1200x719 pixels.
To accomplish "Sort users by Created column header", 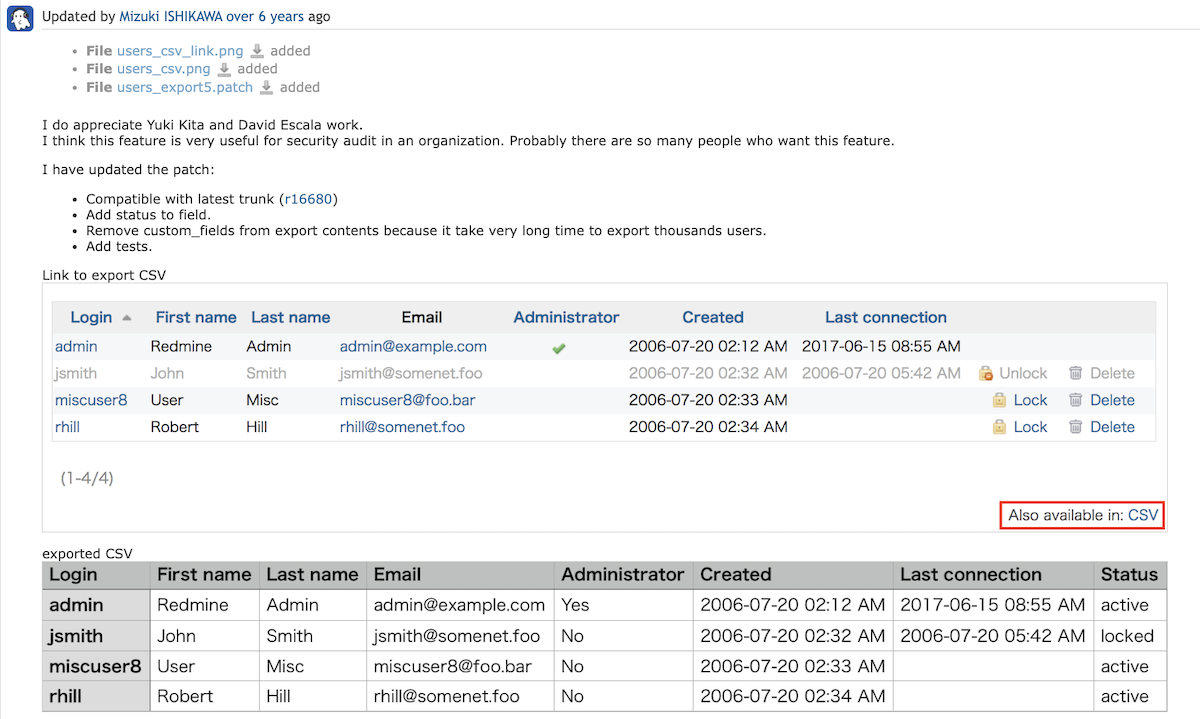I will 712,317.
